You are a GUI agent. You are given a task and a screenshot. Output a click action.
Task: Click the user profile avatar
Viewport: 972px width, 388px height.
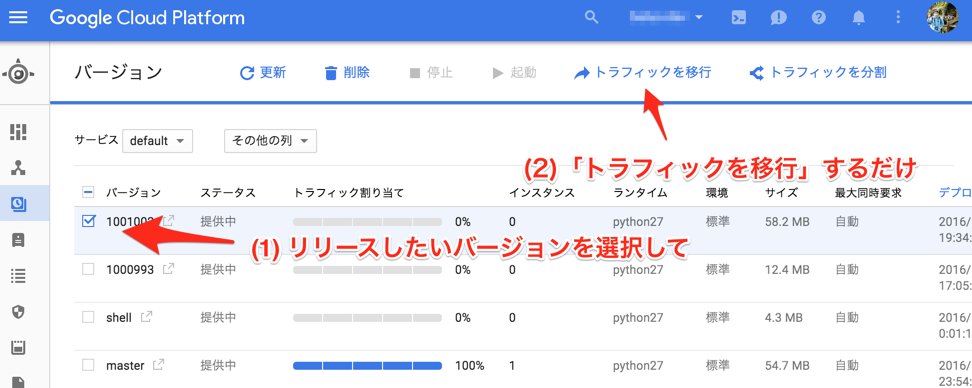[942, 17]
